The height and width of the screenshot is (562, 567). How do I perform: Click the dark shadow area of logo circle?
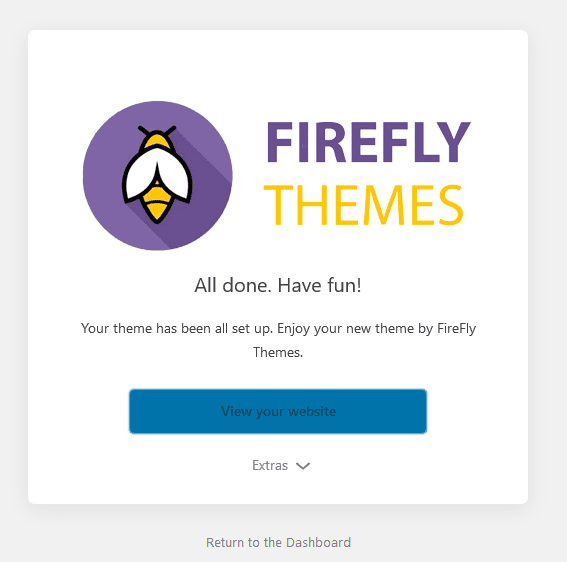202,203
